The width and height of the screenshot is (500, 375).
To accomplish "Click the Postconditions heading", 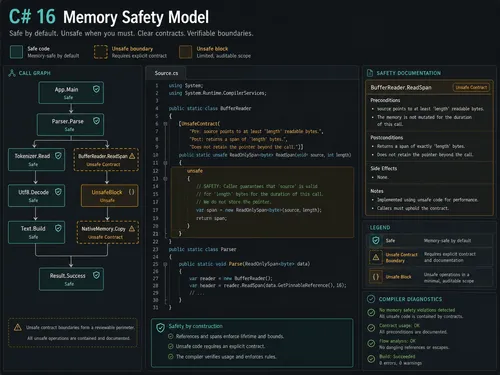I will pos(387,137).
